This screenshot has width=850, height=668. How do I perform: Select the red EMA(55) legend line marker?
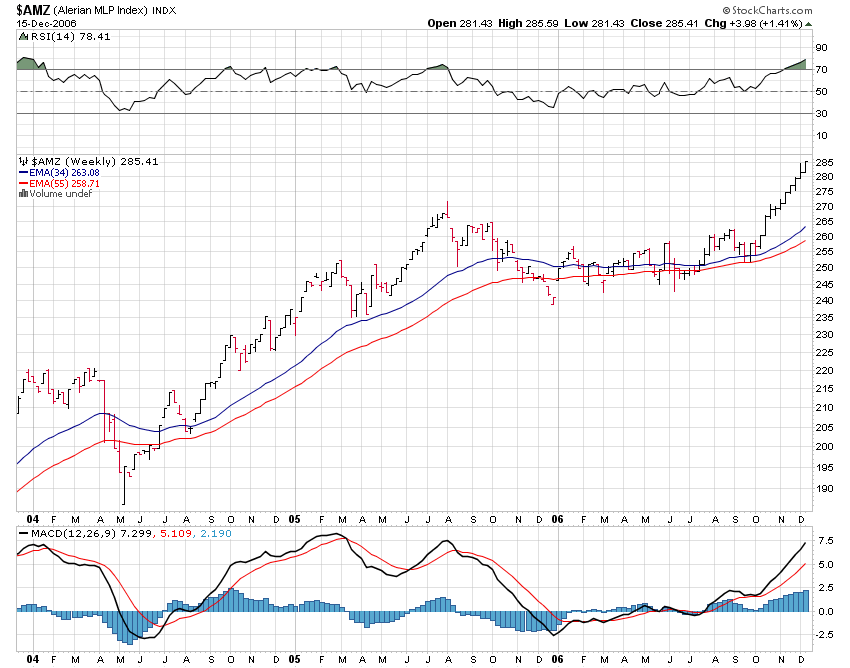click(23, 183)
